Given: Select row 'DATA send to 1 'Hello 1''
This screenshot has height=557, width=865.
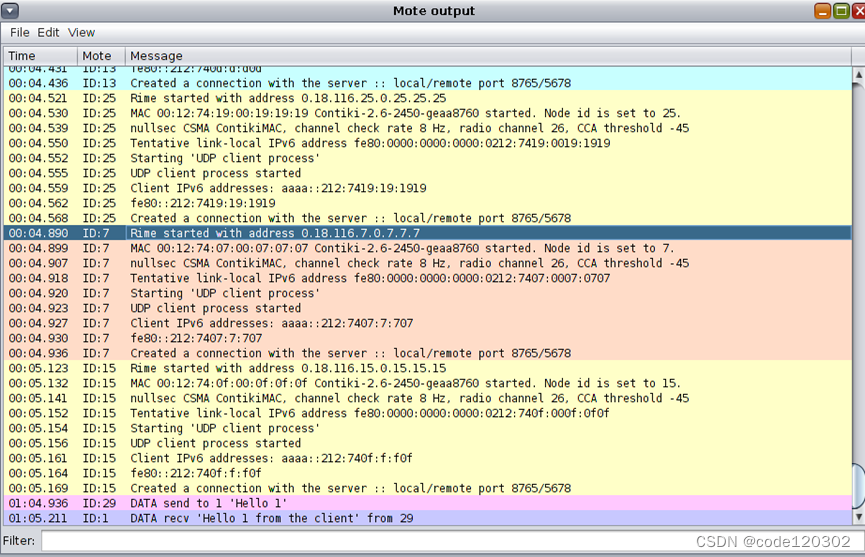Looking at the screenshot, I should click(x=428, y=503).
